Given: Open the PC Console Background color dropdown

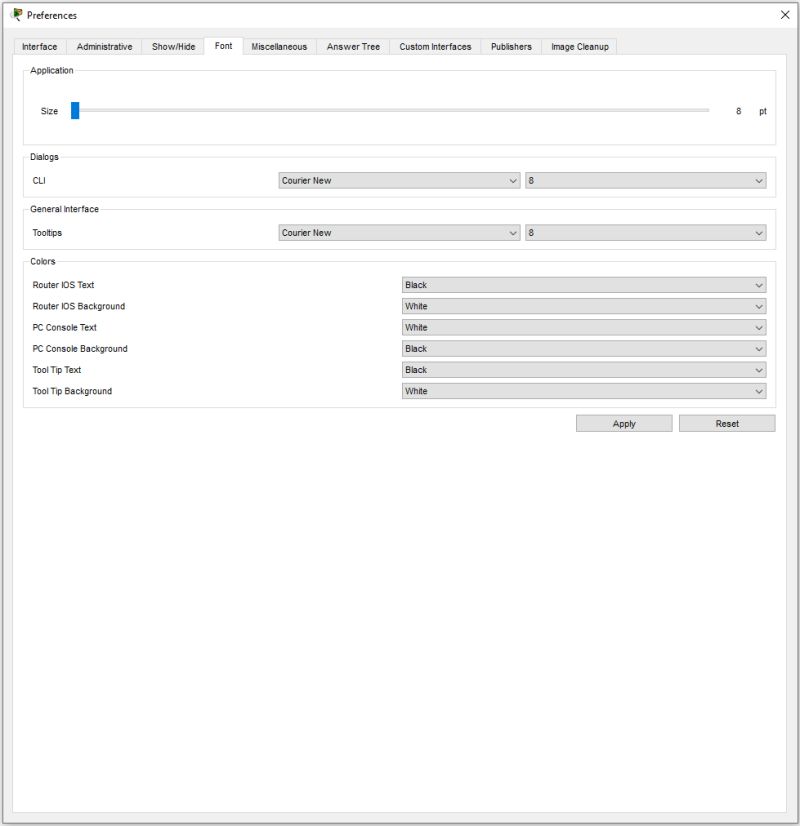Looking at the screenshot, I should coord(585,348).
